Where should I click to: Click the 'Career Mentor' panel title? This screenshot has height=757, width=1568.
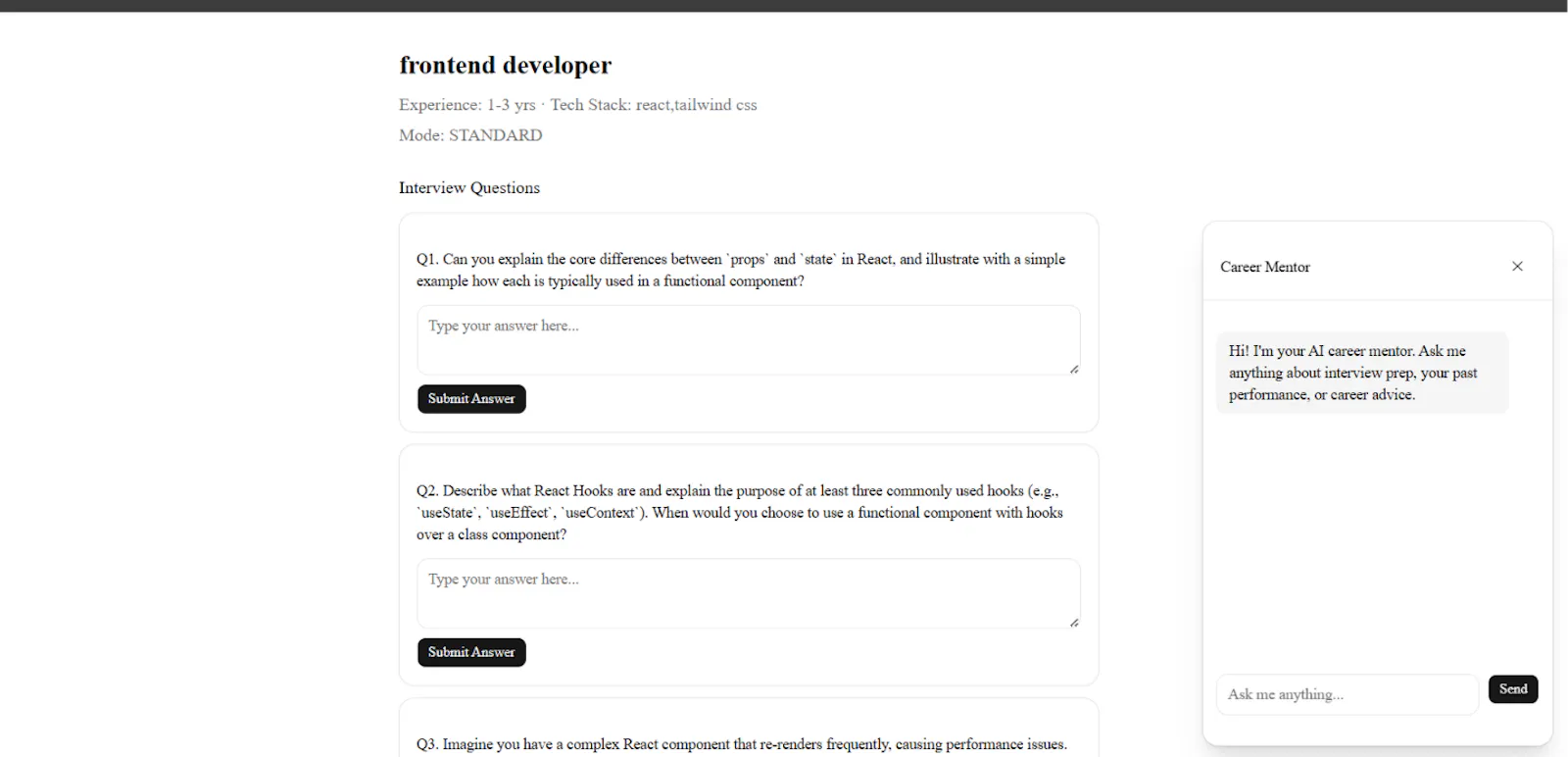pos(1265,267)
